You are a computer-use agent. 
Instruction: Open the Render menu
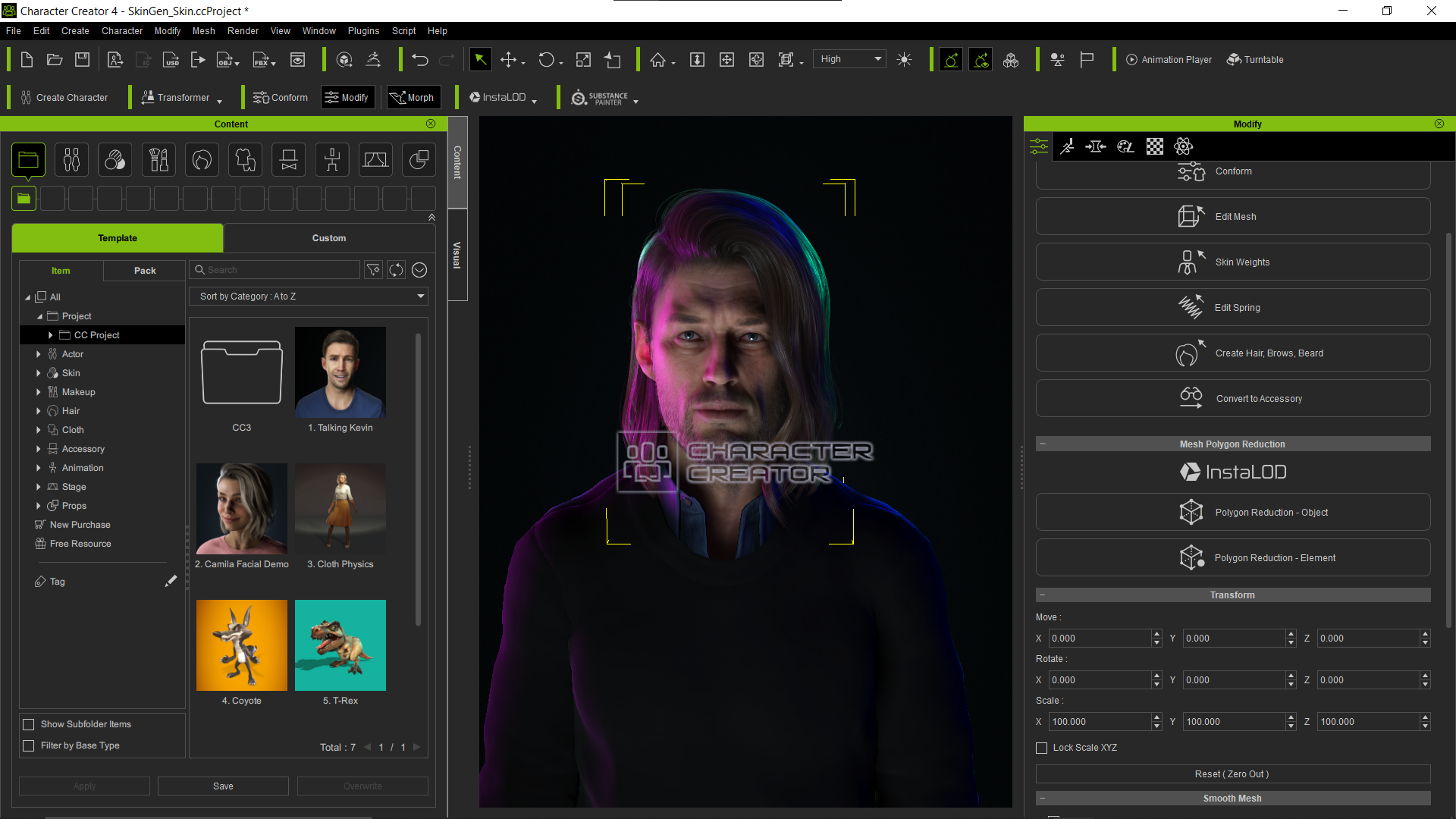point(243,31)
